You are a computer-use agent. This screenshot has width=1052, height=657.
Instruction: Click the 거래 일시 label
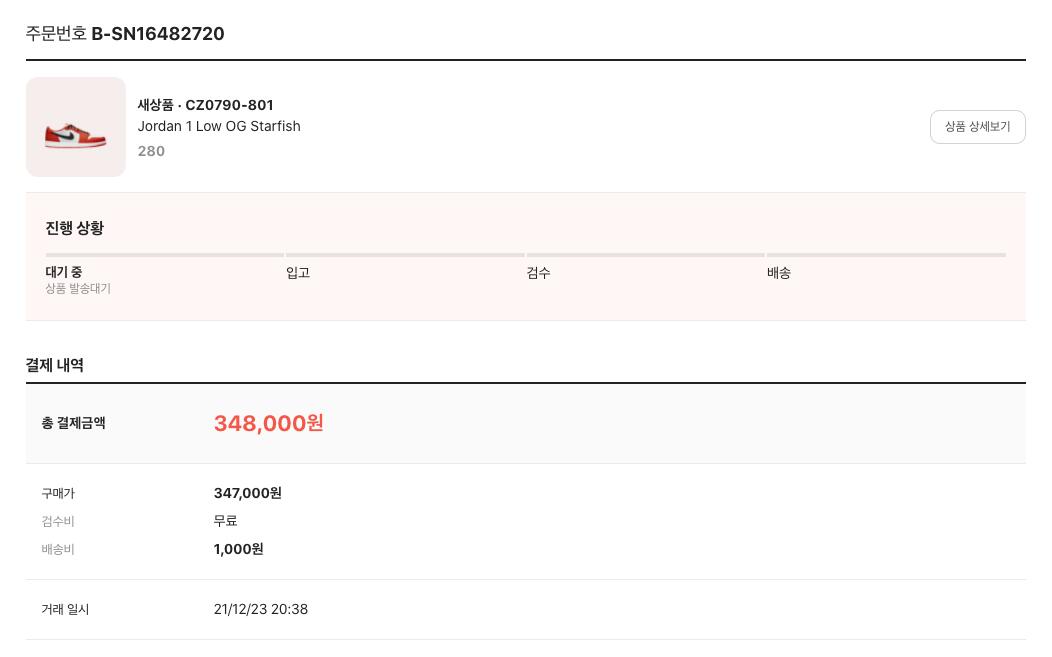point(65,609)
